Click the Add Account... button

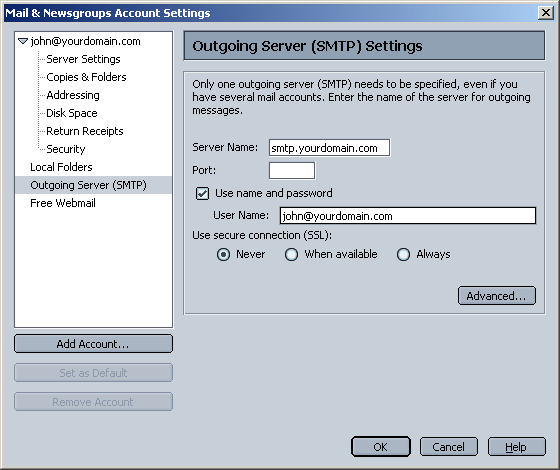(93, 344)
